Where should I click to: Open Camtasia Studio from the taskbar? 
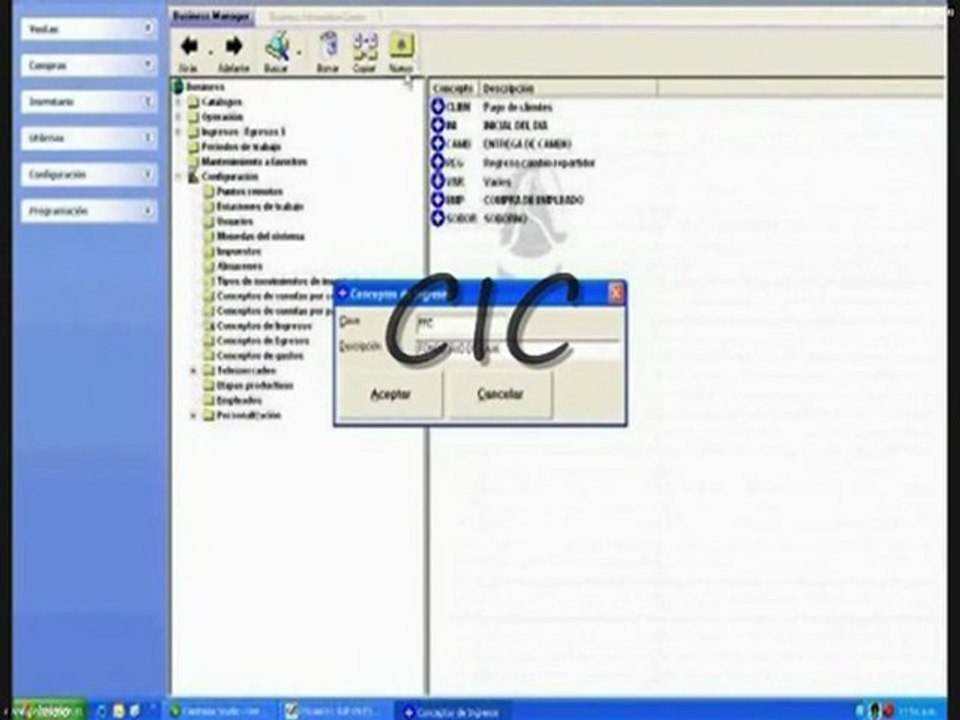tap(218, 711)
